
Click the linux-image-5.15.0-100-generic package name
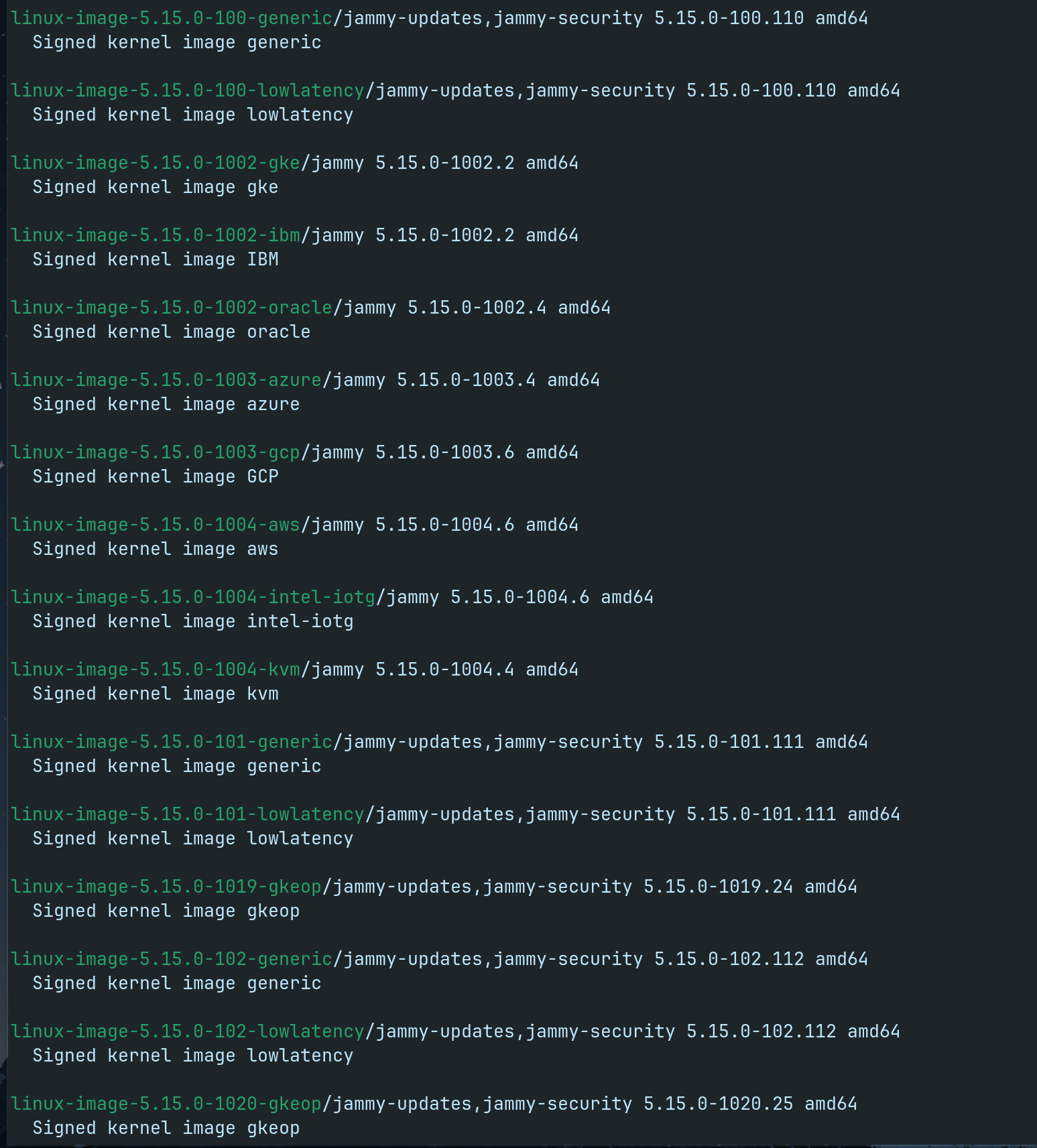172,18
